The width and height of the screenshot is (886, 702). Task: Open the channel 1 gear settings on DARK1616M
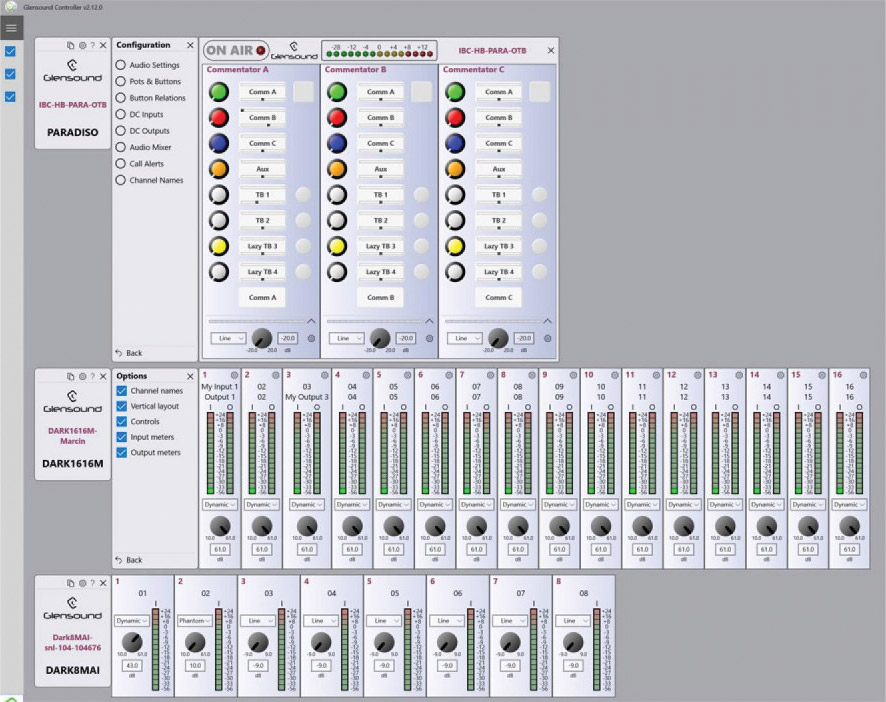click(x=234, y=375)
